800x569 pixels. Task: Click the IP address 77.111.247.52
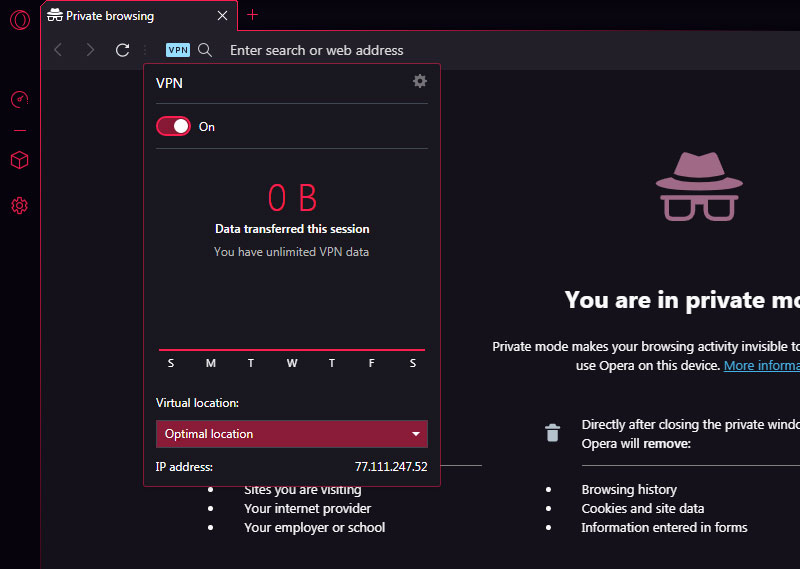391,466
